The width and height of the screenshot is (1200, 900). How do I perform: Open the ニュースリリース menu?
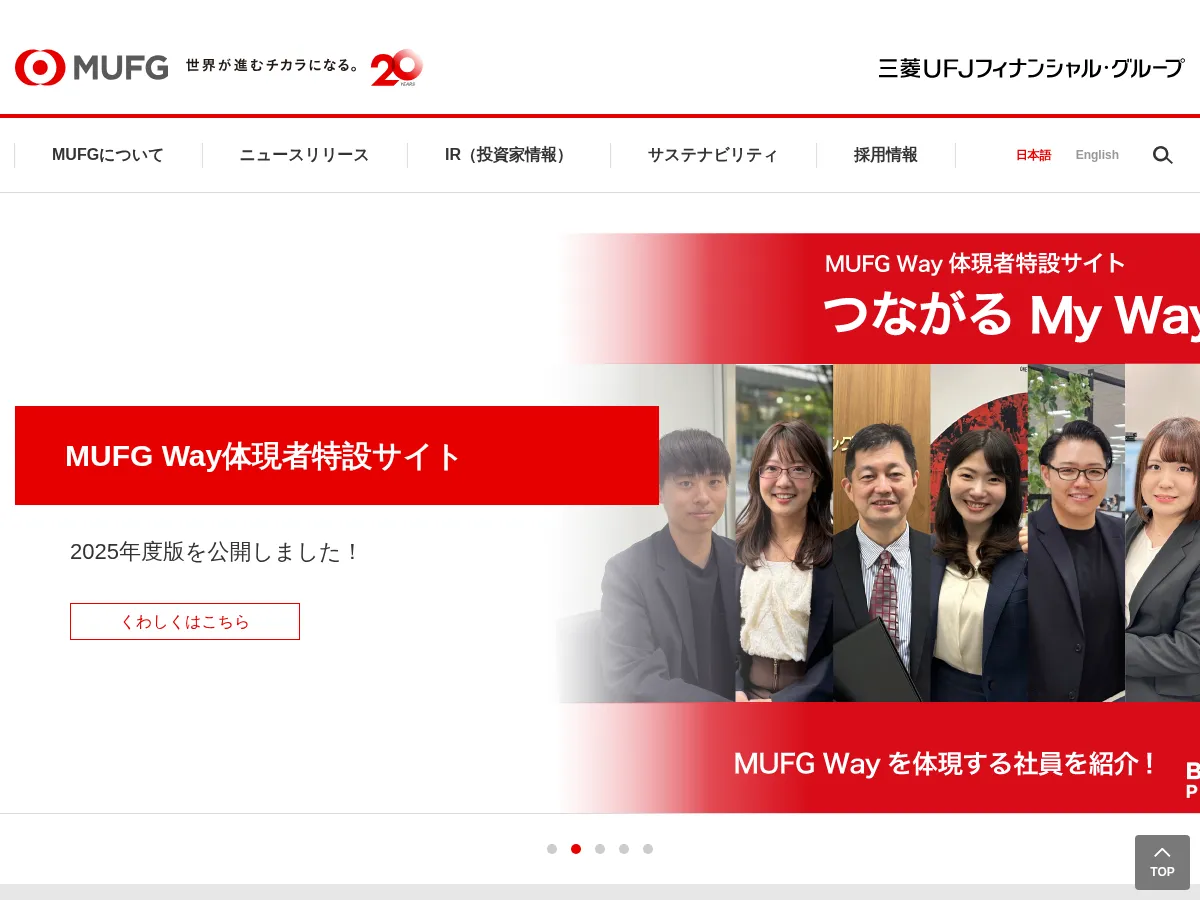(x=304, y=155)
